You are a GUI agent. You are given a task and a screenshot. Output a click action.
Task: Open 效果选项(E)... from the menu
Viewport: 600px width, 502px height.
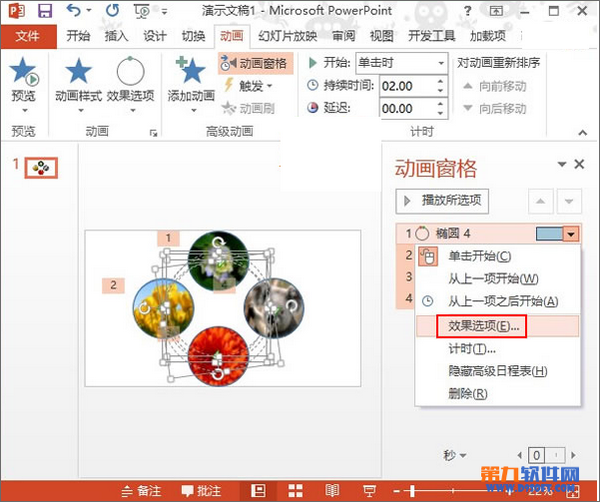tap(497, 326)
